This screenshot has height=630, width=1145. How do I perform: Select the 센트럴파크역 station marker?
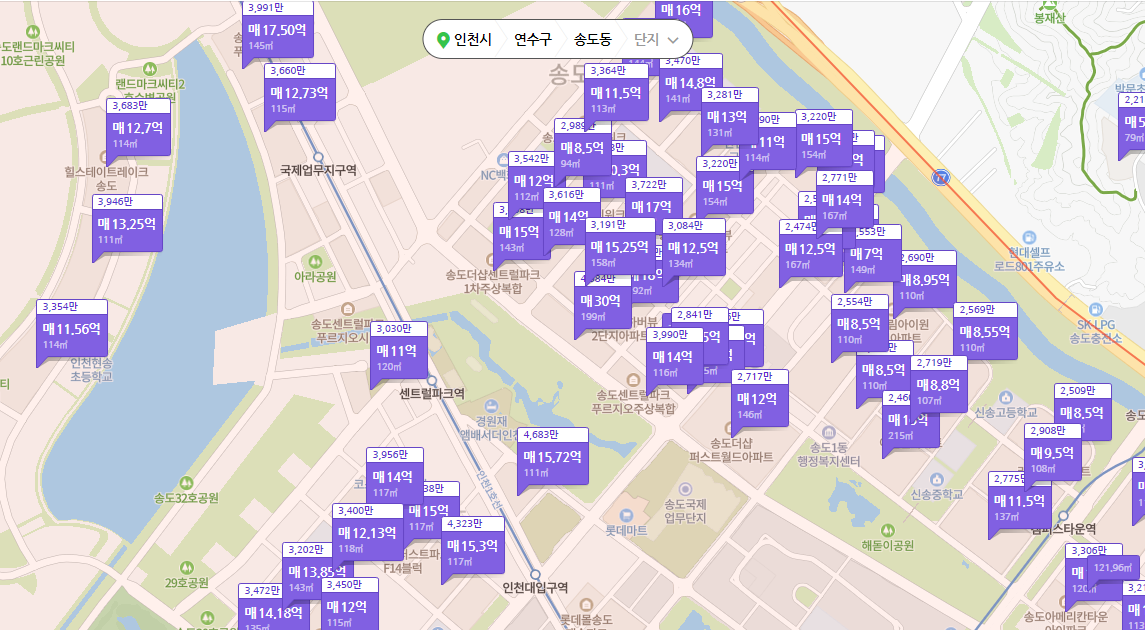pyautogui.click(x=432, y=380)
